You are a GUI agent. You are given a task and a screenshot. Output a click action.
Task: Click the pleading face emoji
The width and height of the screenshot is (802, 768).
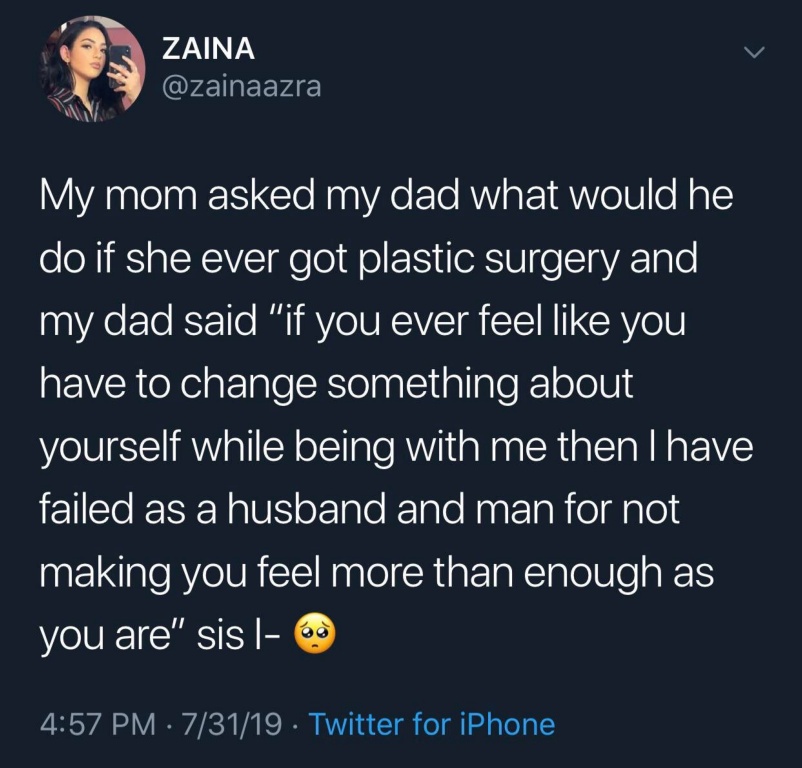[x=314, y=635]
